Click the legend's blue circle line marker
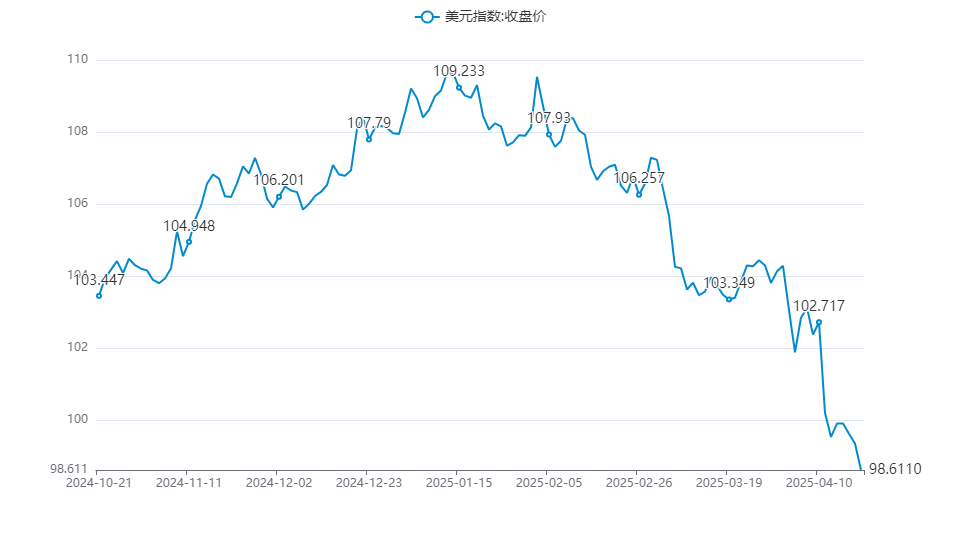The width and height of the screenshot is (960, 540). (428, 17)
